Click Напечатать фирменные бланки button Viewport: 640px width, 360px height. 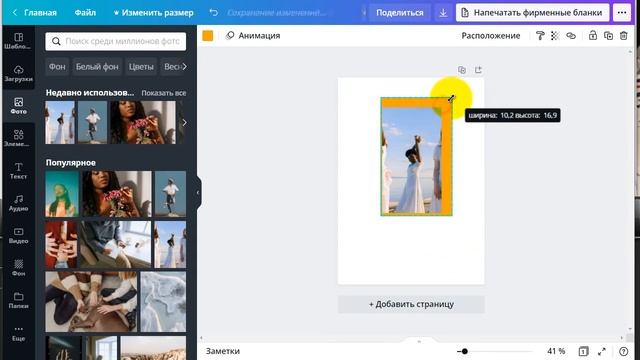(x=533, y=13)
